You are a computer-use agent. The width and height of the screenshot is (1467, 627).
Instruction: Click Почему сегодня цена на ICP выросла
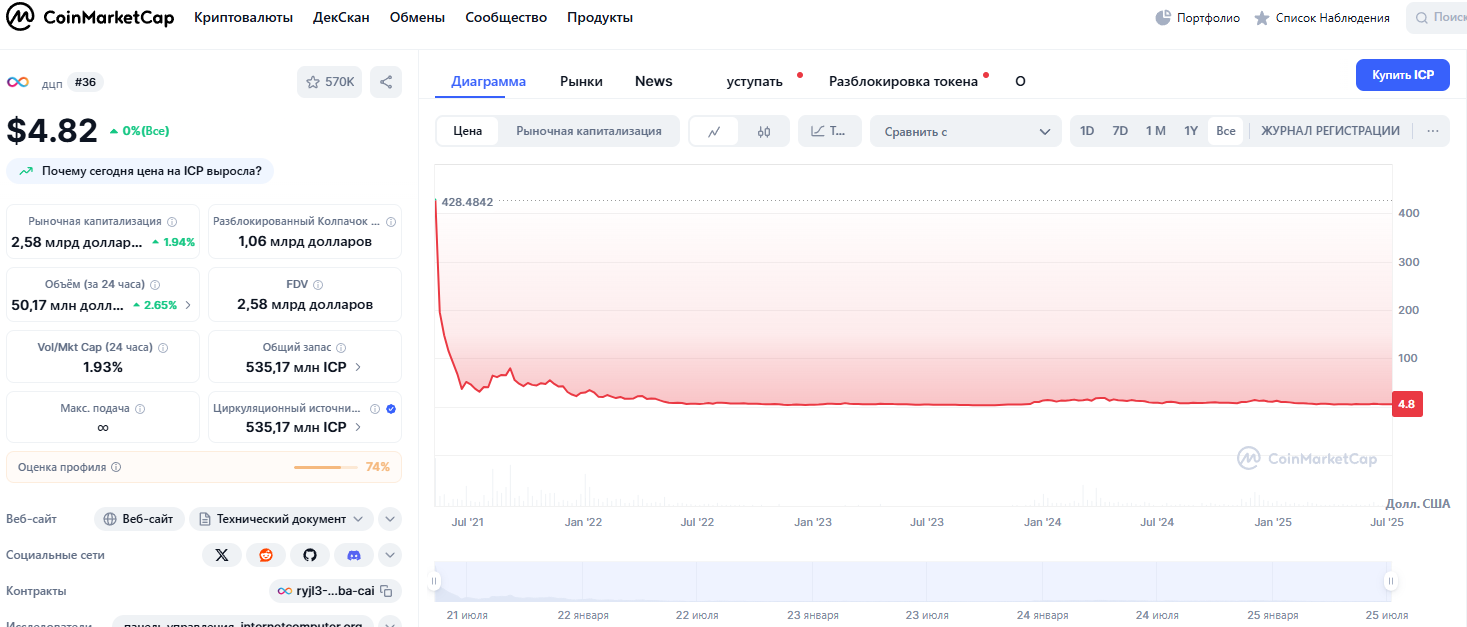coord(140,171)
